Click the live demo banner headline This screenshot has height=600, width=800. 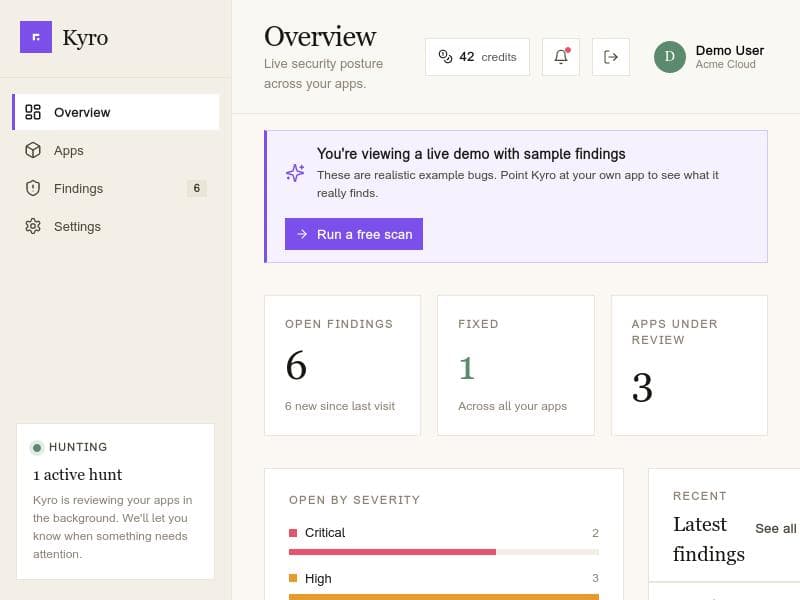[x=471, y=154]
